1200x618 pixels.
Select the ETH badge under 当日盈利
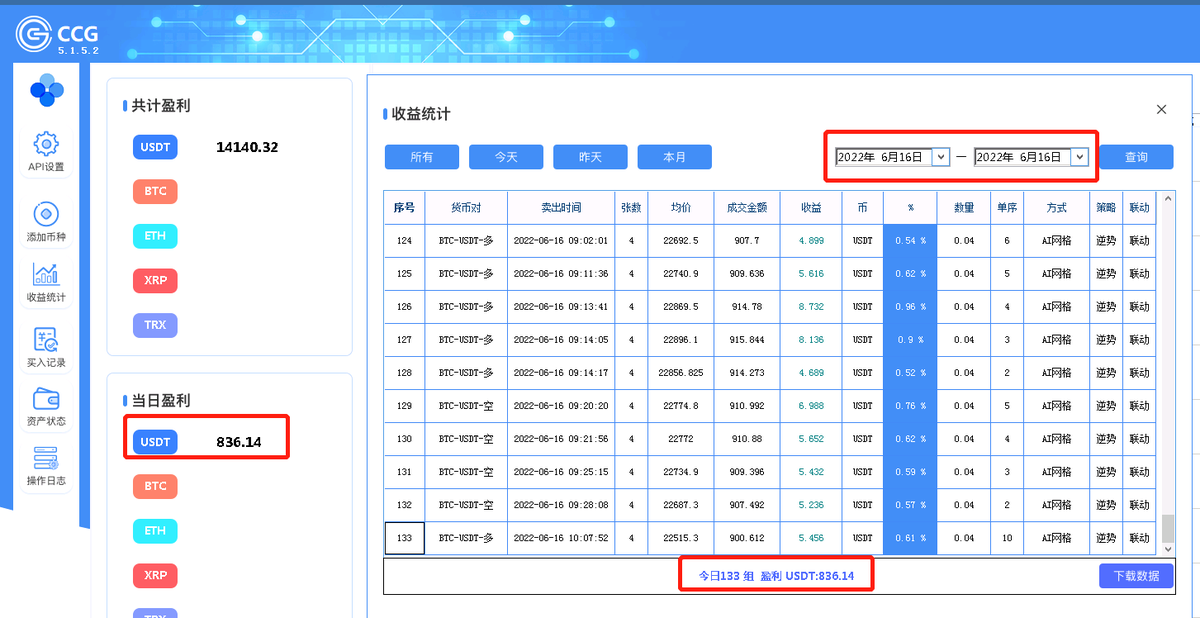(x=155, y=531)
